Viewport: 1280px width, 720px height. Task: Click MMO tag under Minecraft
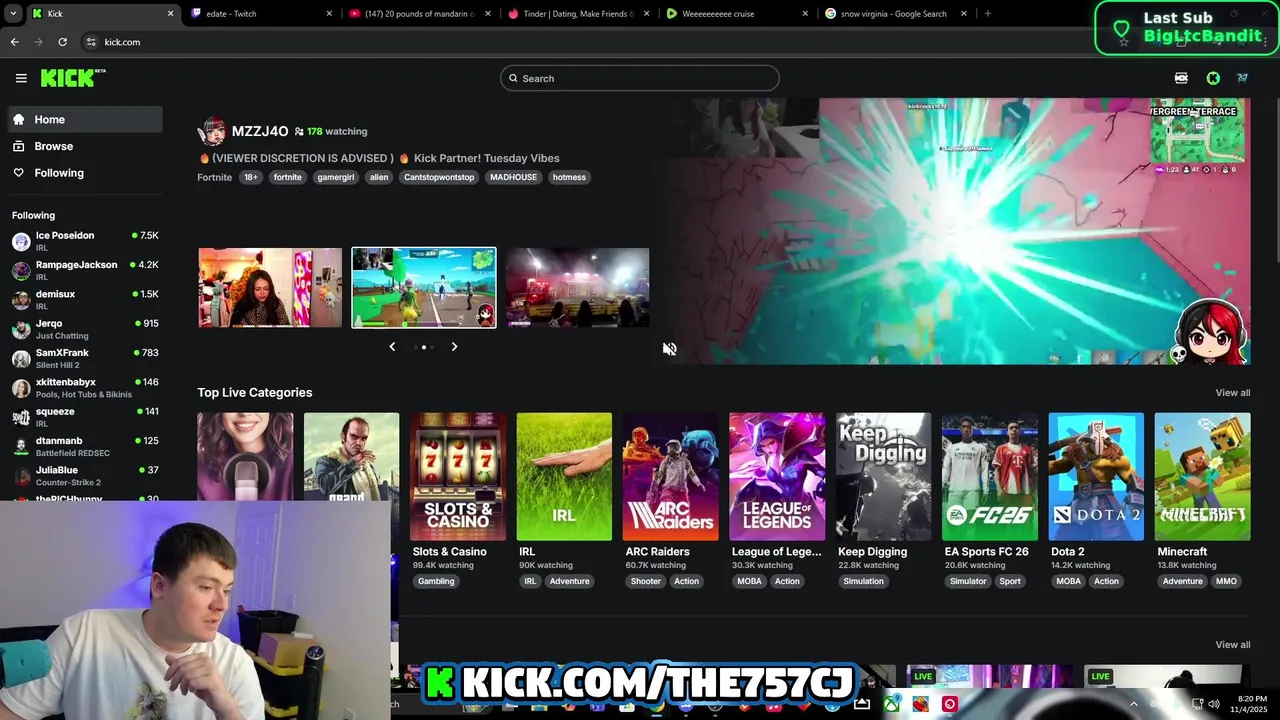pyautogui.click(x=1226, y=581)
